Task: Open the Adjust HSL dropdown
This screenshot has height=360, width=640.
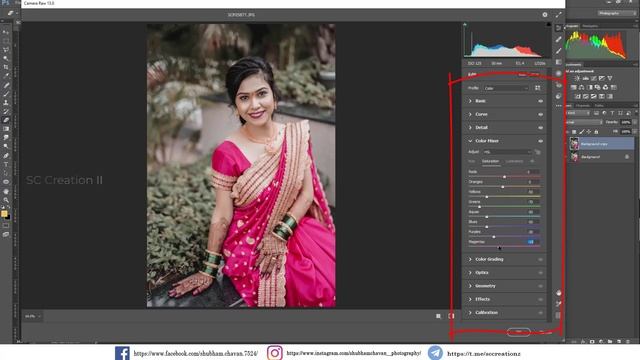Action: point(507,152)
